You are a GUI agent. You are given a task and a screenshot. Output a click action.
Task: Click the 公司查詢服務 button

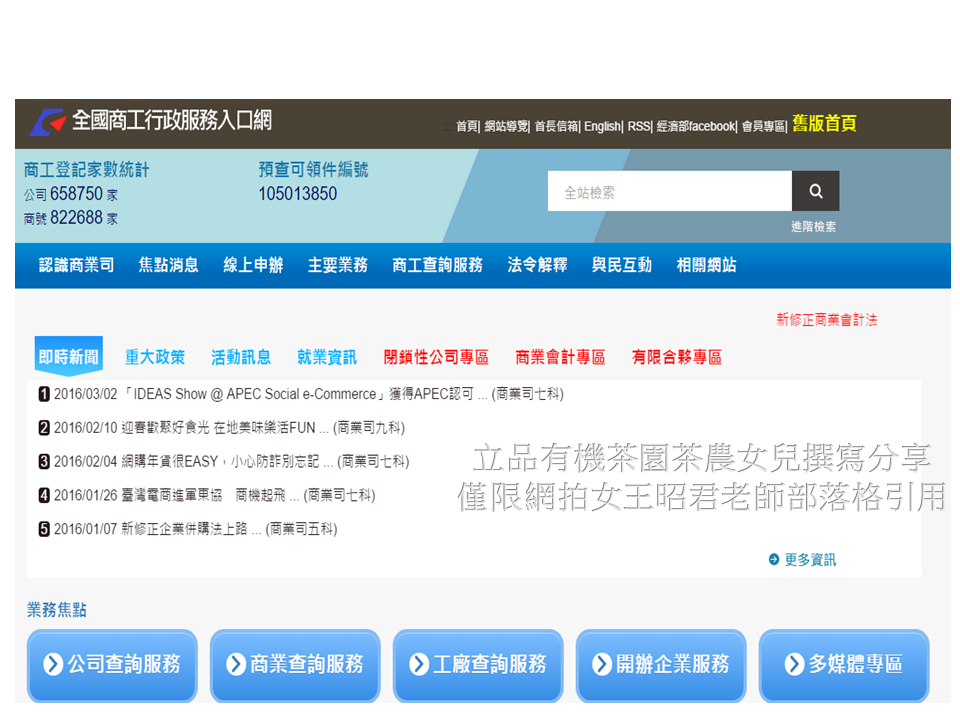(112, 665)
